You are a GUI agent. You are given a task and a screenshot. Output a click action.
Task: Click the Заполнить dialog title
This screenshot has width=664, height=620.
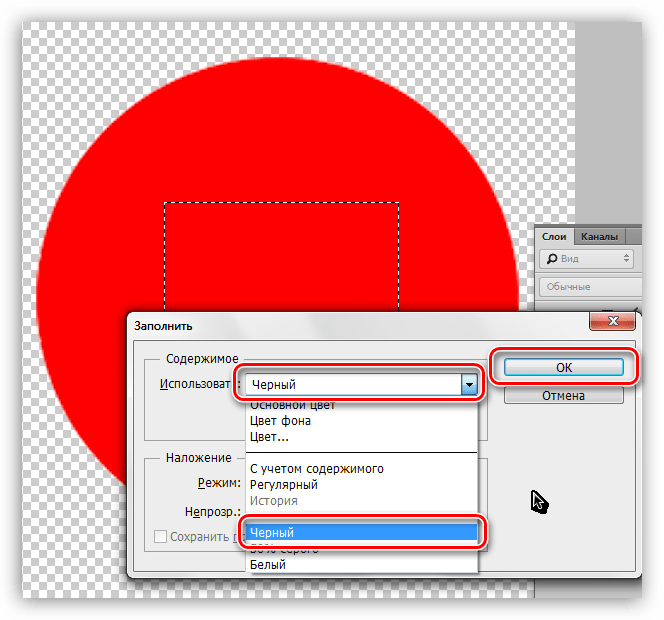[x=163, y=326]
